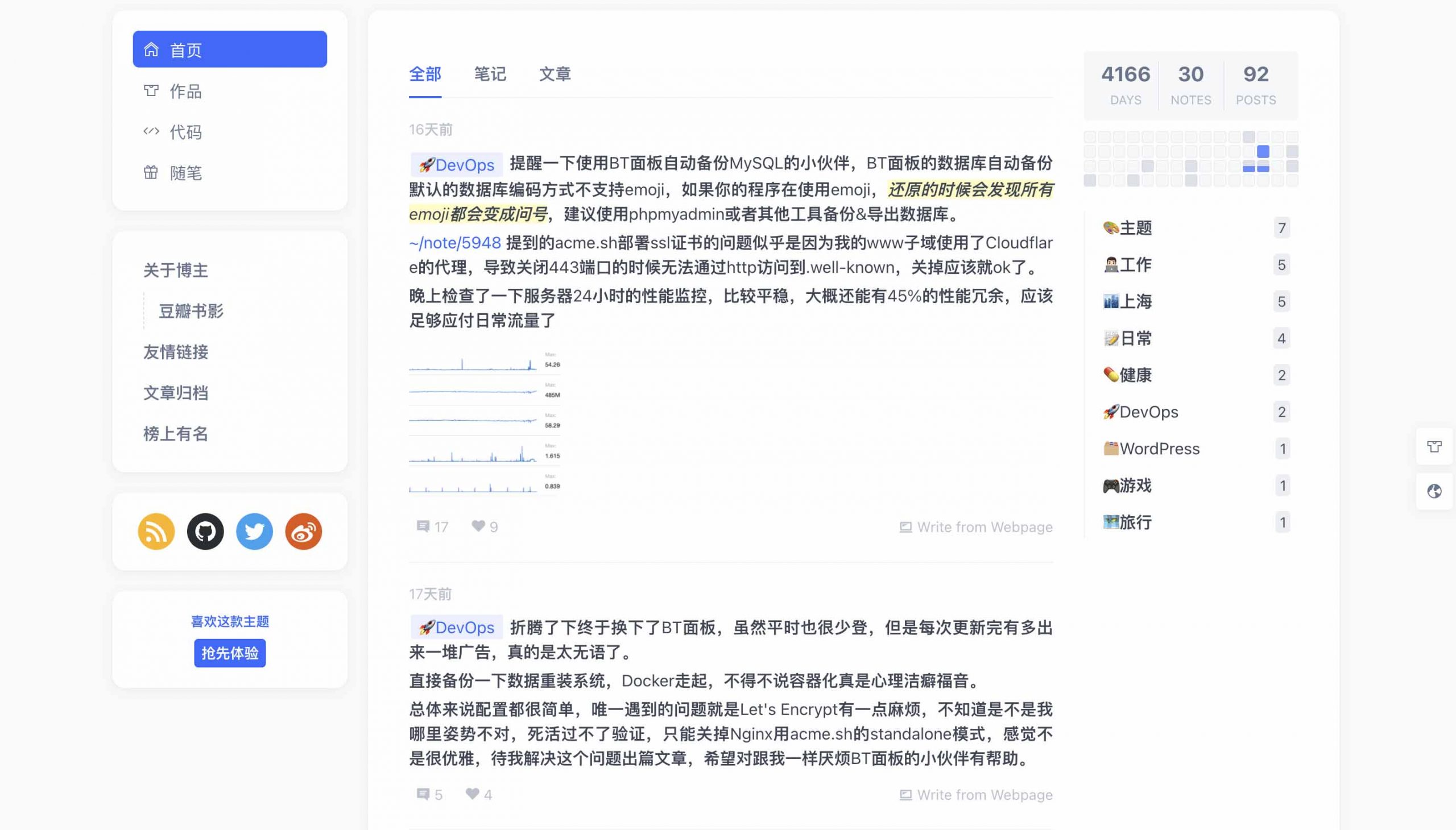Screen dimensions: 1456x830
Task: Open comments on the 17天前 note
Action: click(423, 794)
